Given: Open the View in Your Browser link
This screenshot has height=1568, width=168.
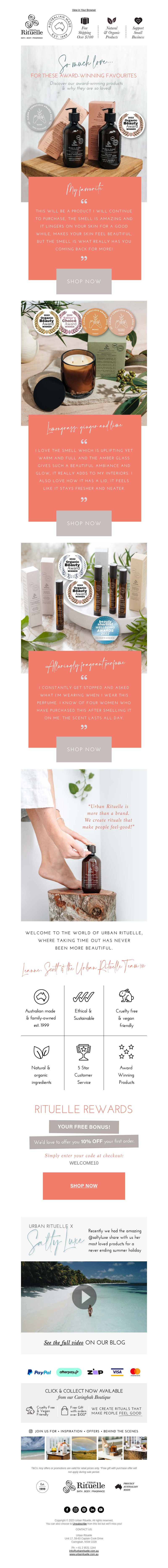Looking at the screenshot, I should [x=84, y=10].
